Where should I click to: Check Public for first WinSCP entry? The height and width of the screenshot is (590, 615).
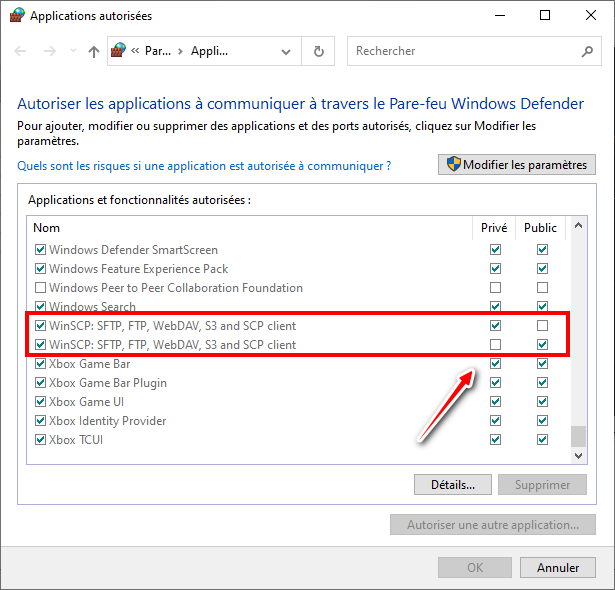542,326
